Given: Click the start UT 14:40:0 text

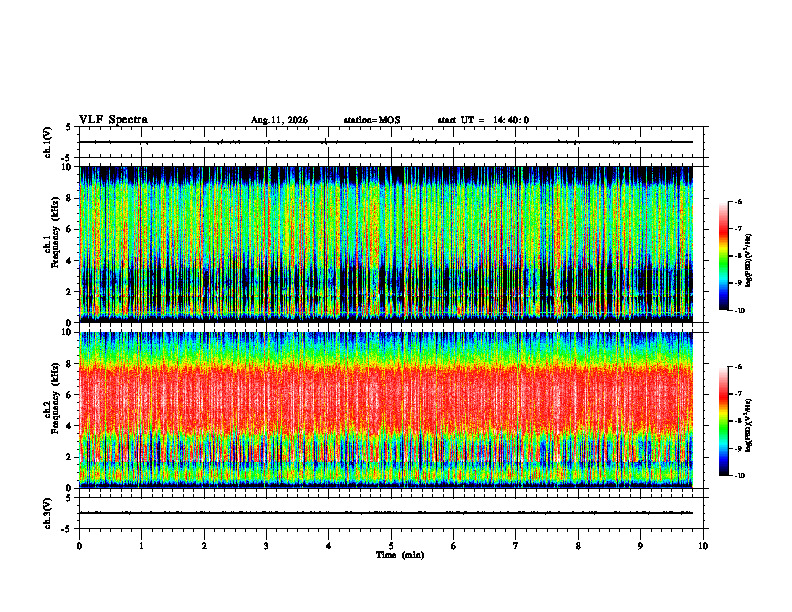Looking at the screenshot, I should point(483,120).
